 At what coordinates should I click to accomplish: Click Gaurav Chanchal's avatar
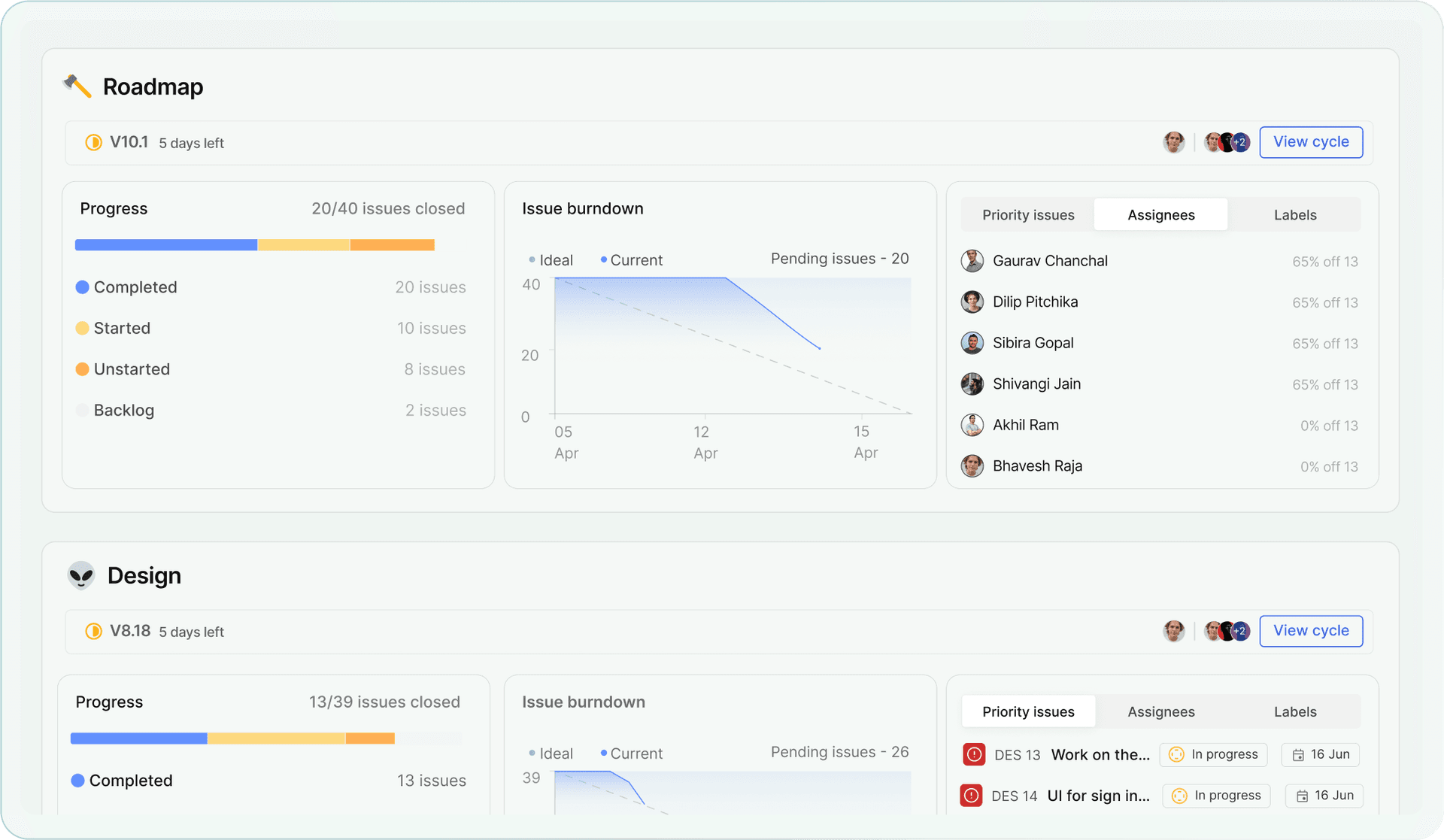[x=972, y=260]
